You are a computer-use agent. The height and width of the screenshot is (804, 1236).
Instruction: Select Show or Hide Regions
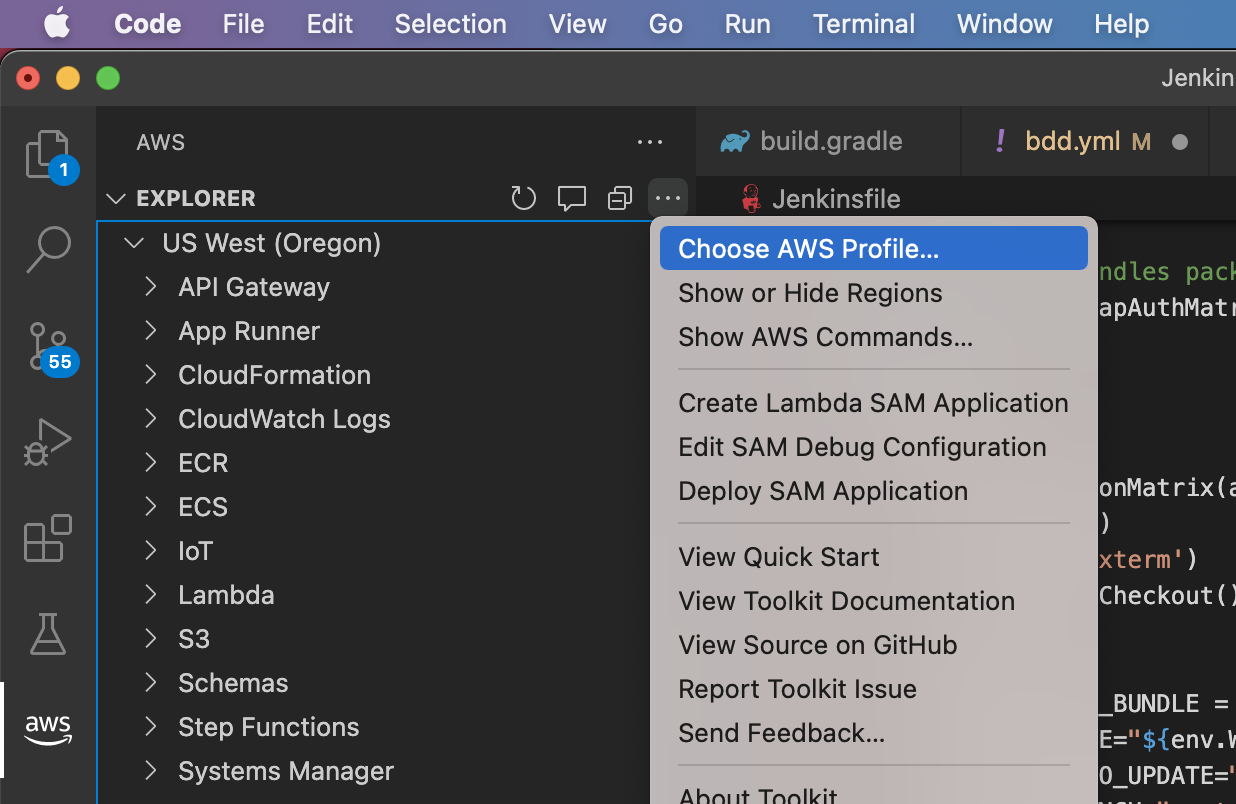[874, 293]
